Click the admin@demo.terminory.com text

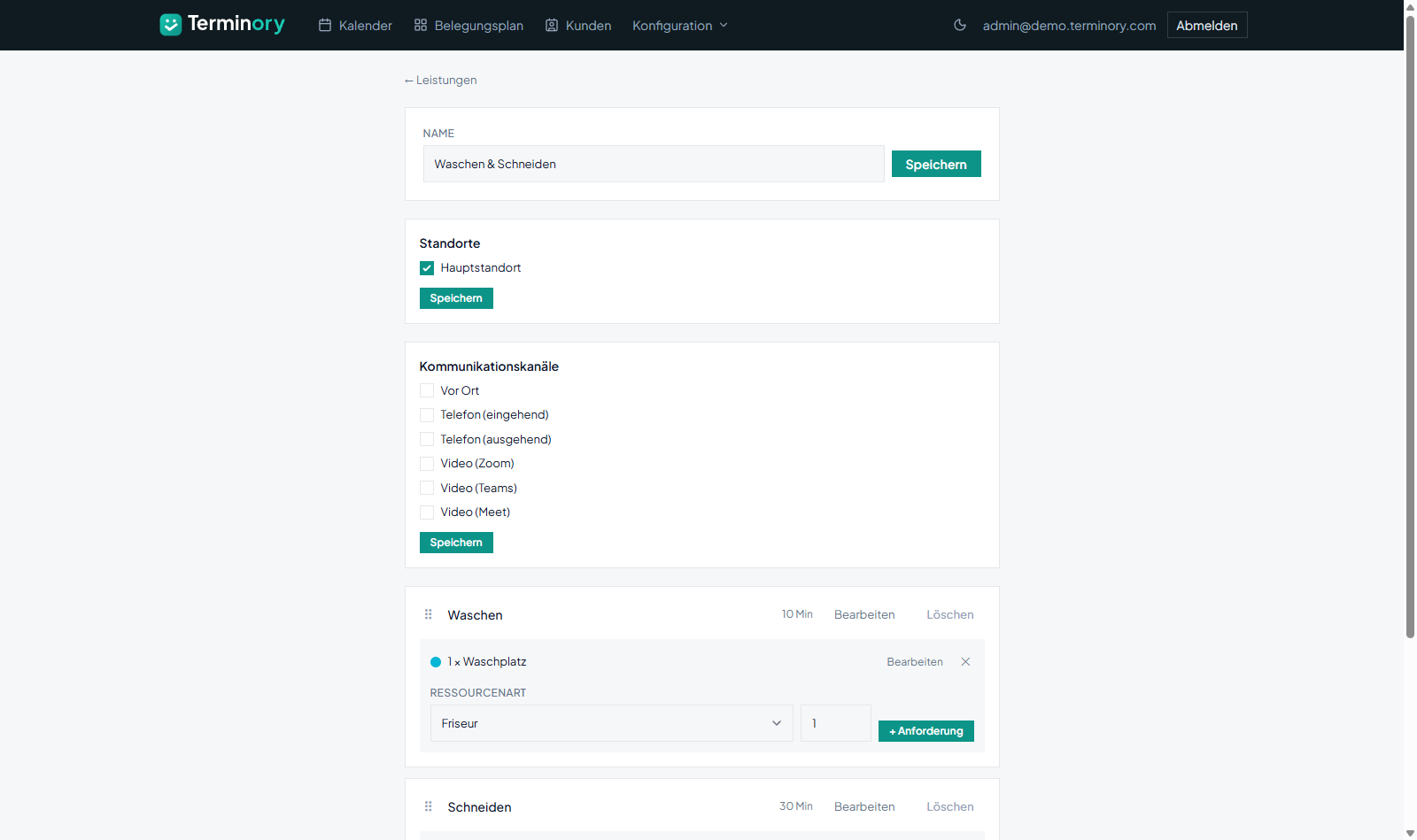coord(1069,26)
